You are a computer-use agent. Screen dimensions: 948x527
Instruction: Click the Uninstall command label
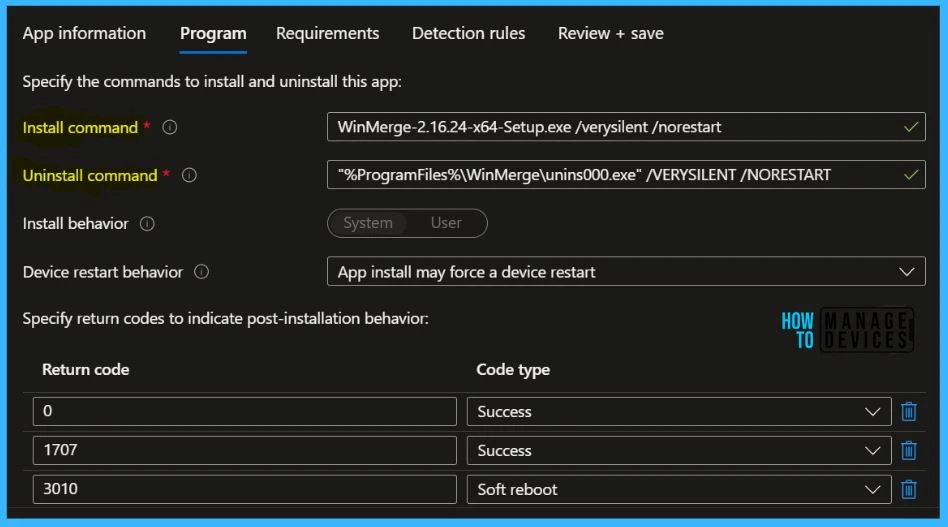(90, 175)
